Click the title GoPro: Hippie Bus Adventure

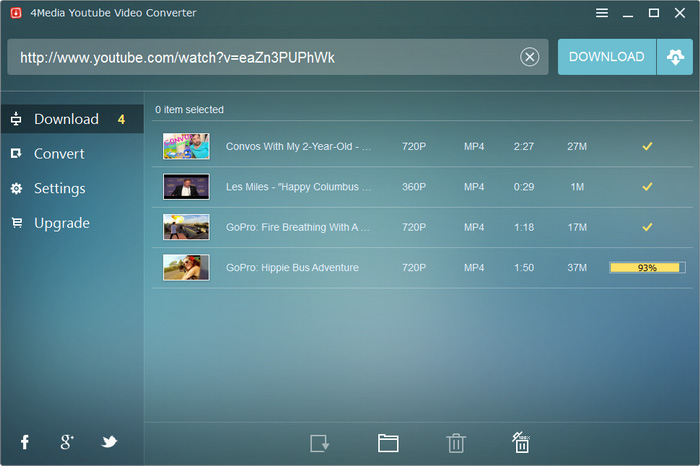(x=292, y=267)
